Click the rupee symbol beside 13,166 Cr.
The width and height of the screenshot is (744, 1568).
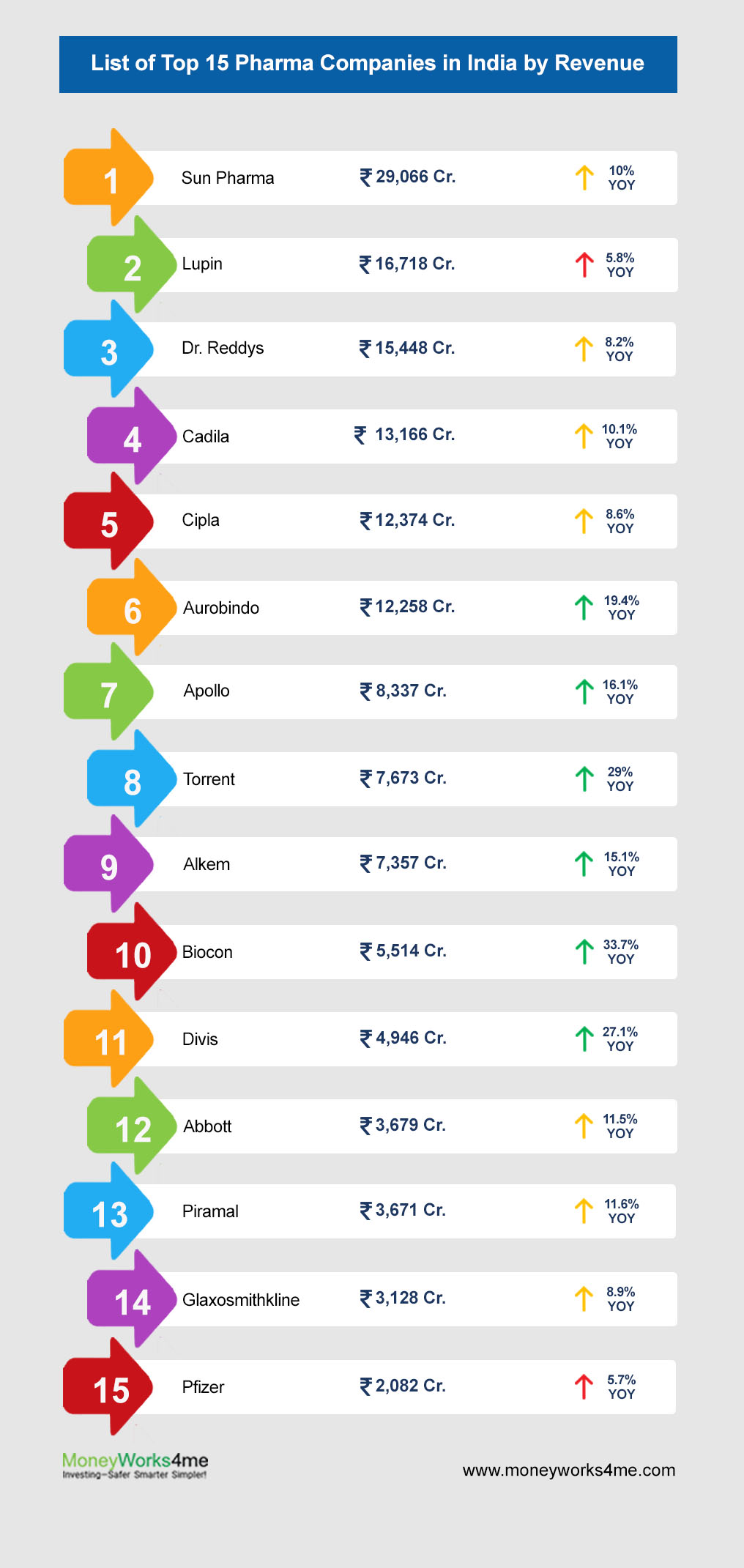coord(360,435)
